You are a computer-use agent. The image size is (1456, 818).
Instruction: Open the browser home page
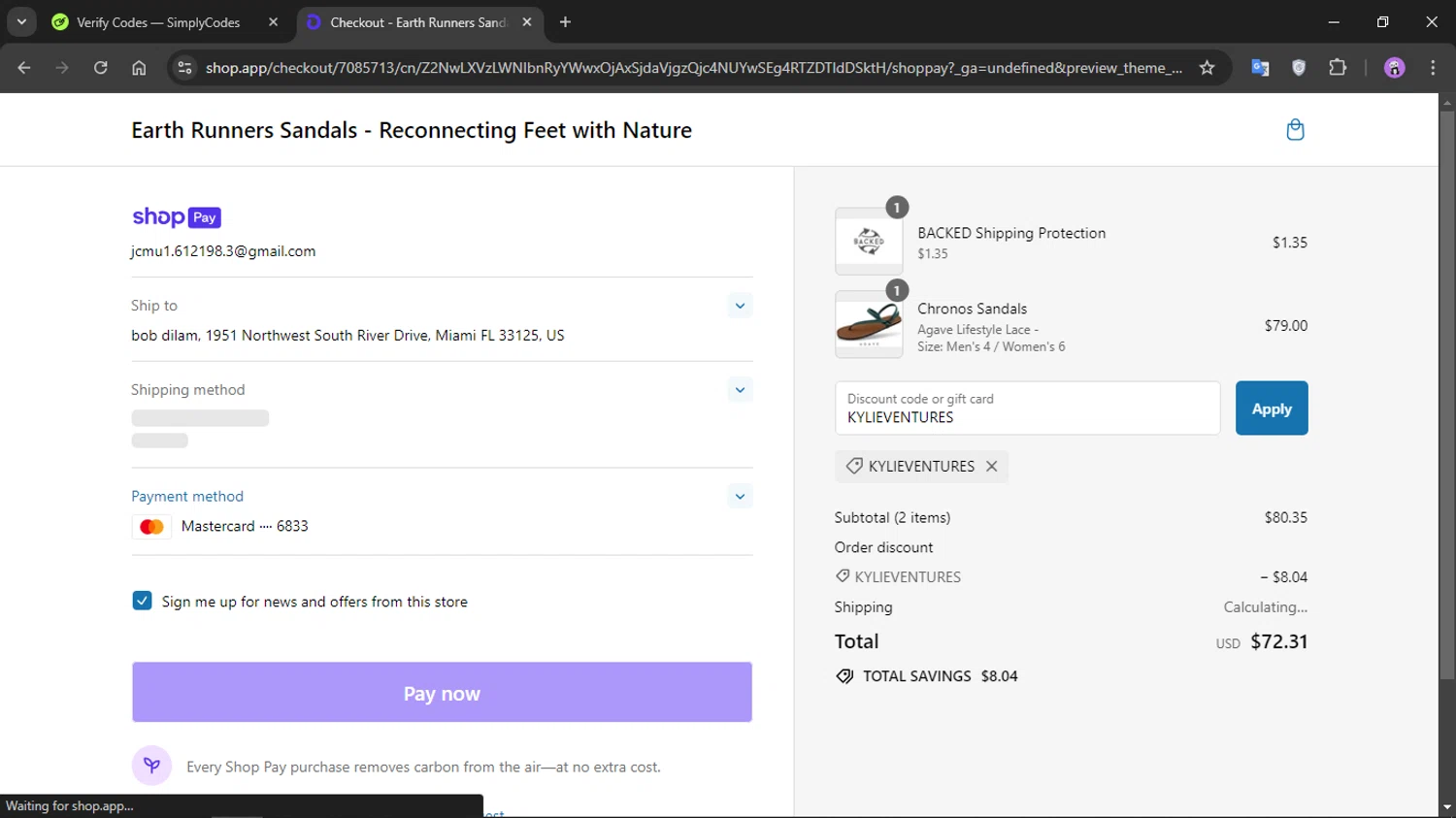[139, 68]
